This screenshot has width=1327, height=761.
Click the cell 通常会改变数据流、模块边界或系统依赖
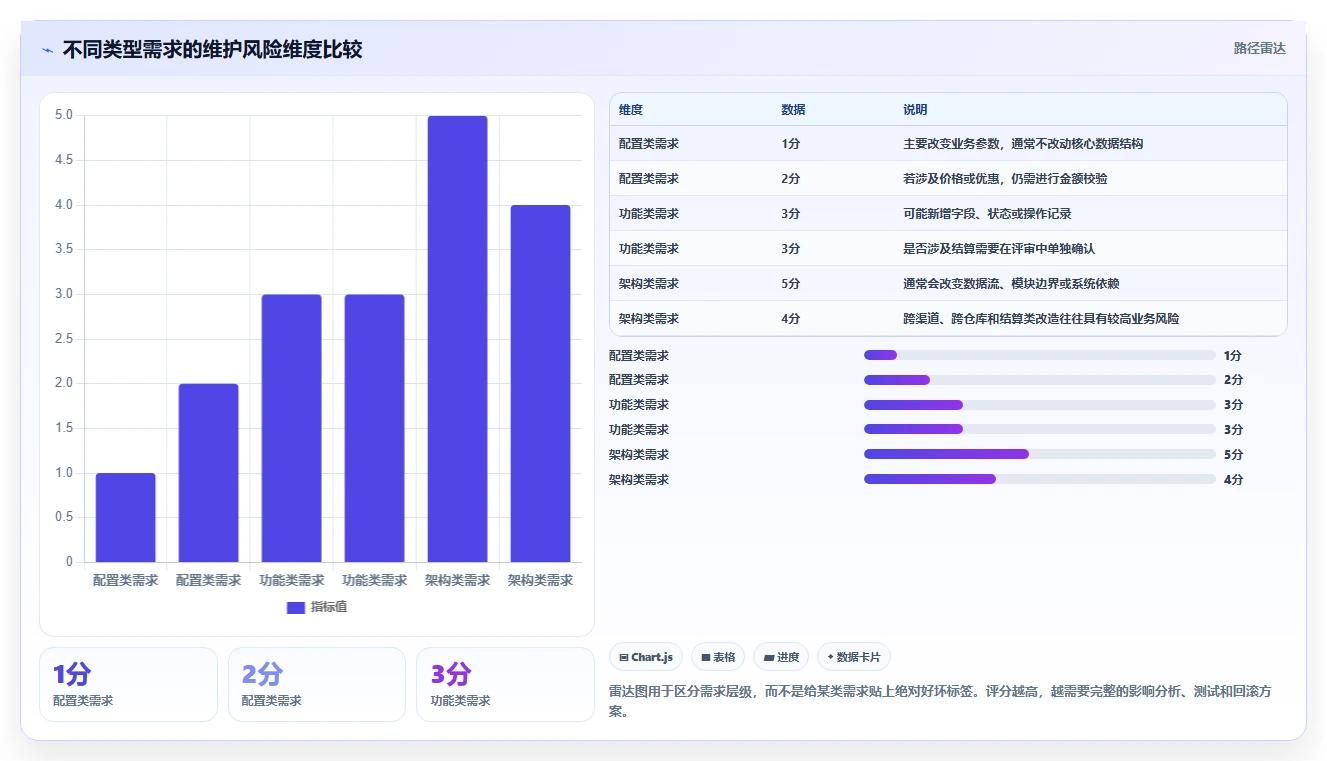pos(1011,284)
